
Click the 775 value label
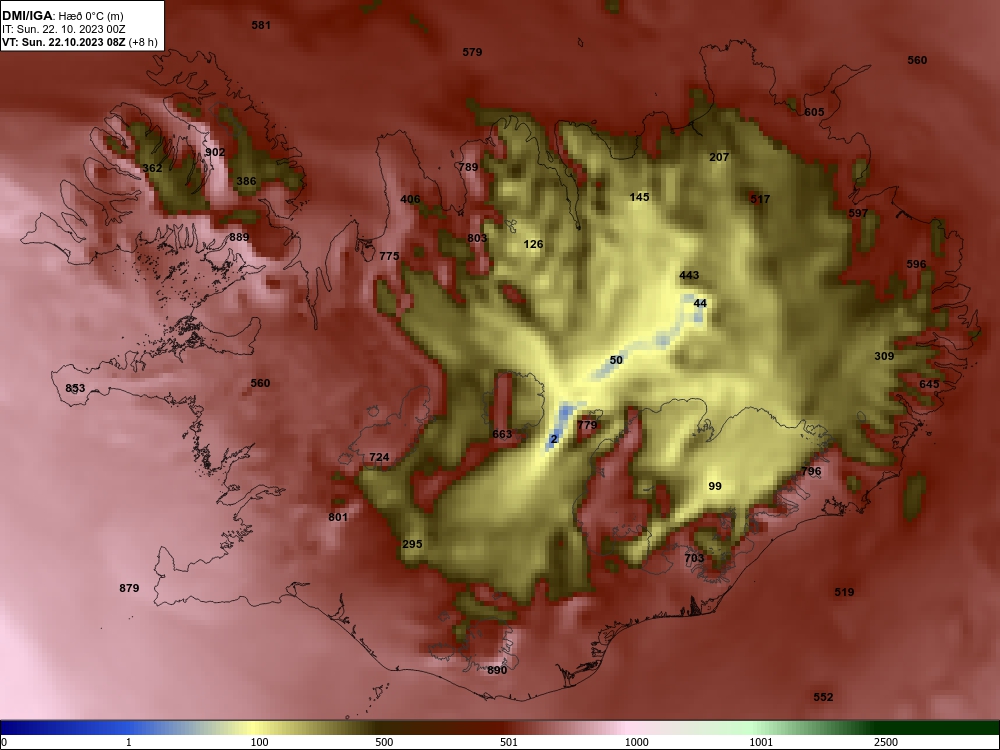click(x=389, y=256)
